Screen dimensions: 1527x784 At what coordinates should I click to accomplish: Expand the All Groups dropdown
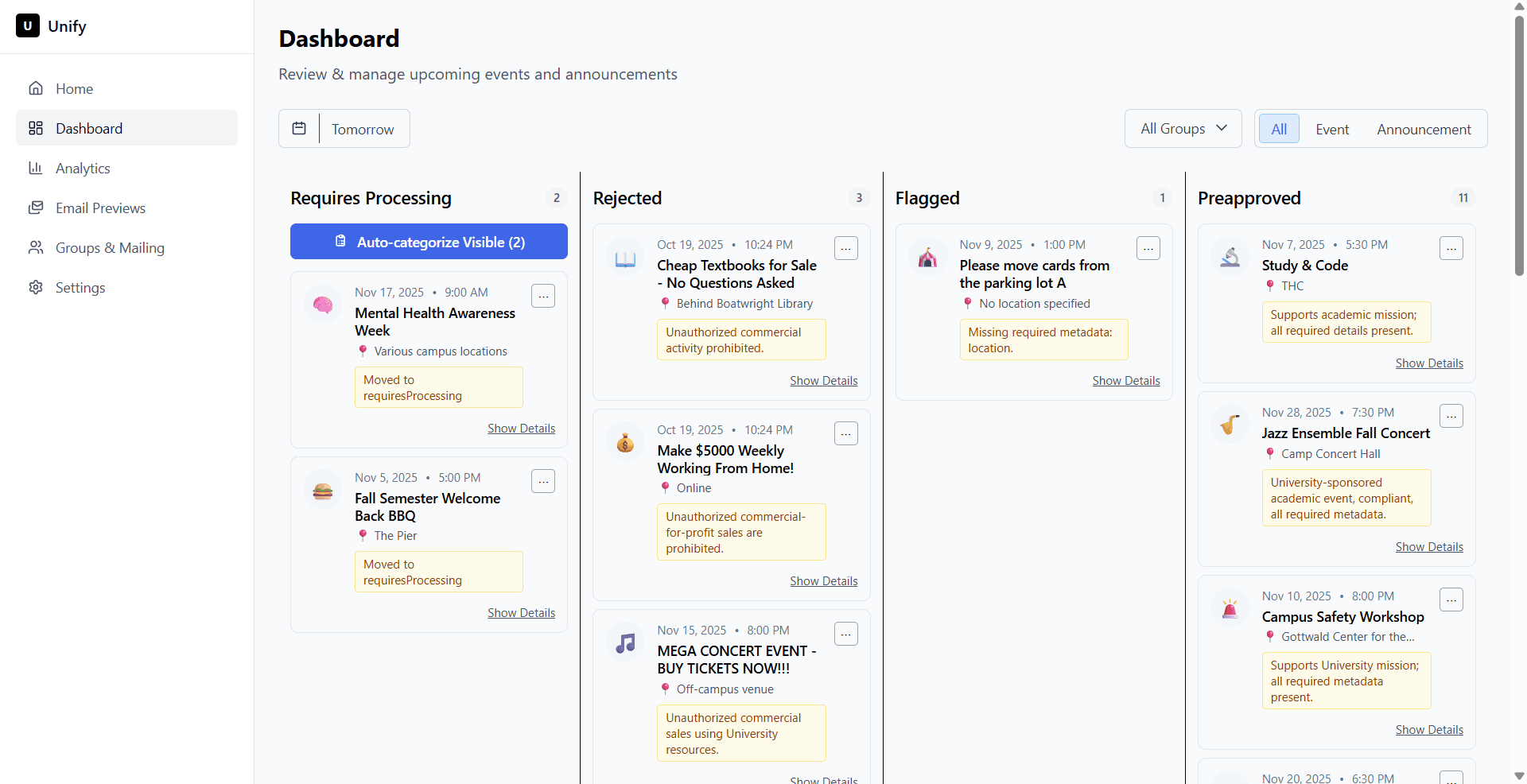click(x=1183, y=128)
